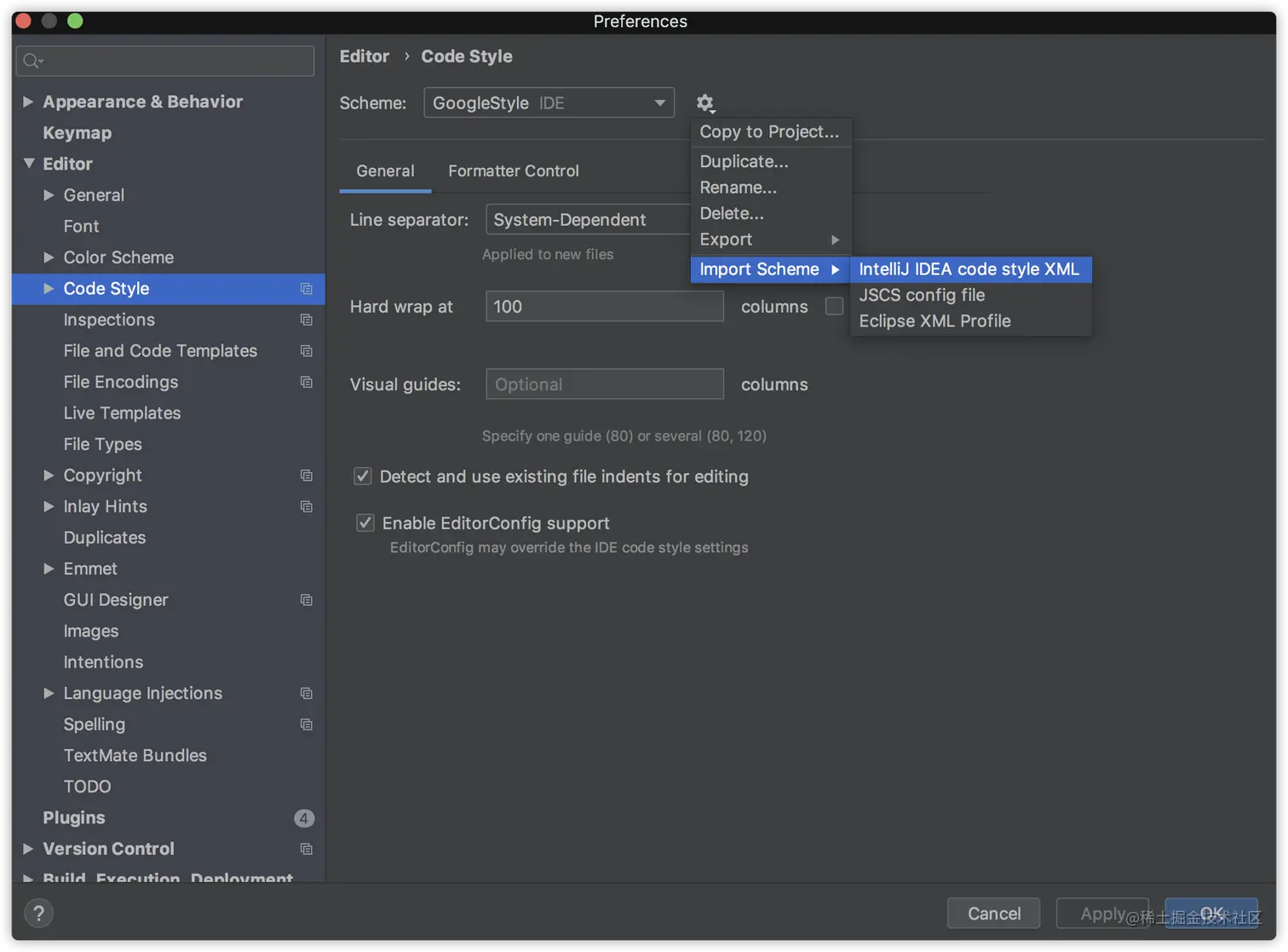Expand the Inlay Hints arrow
The image size is (1288, 952).
(49, 506)
